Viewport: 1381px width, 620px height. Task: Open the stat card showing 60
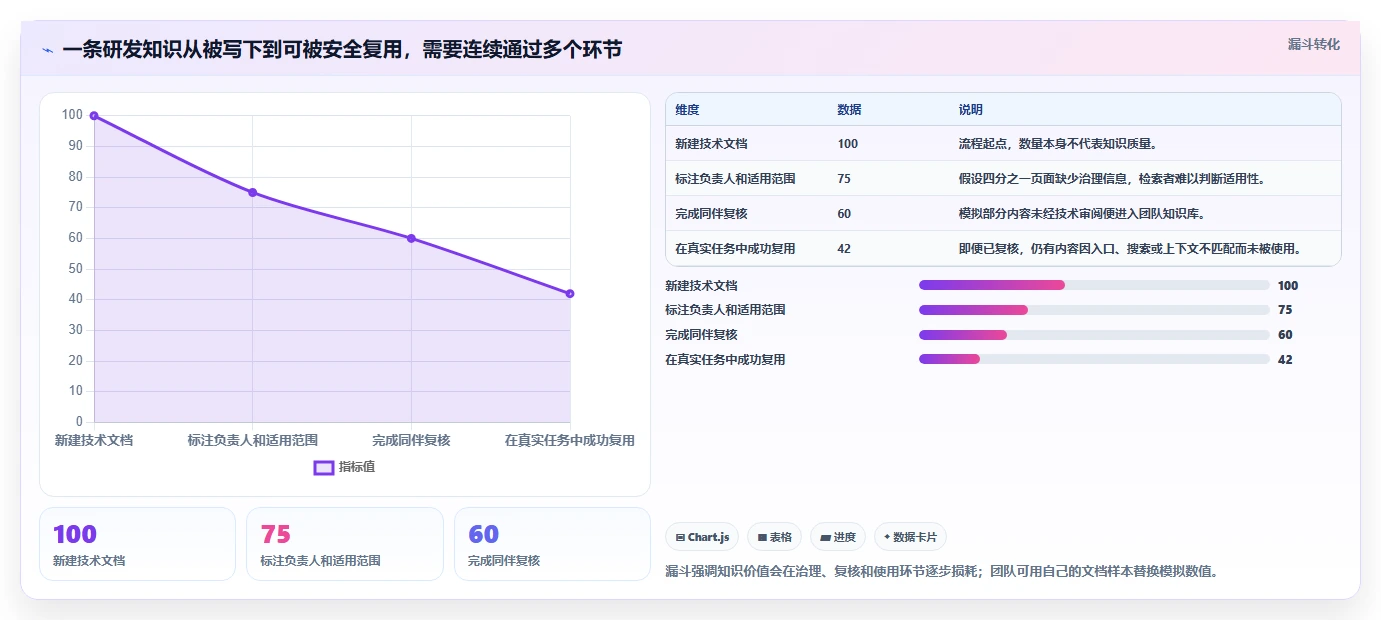[x=552, y=544]
